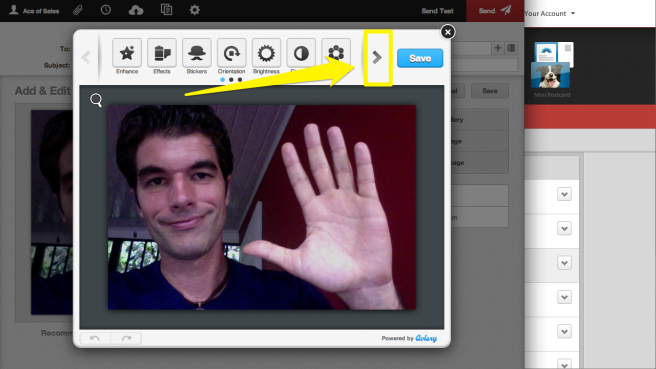The image size is (656, 369).
Task: Redo the last photo edit
Action: [126, 338]
